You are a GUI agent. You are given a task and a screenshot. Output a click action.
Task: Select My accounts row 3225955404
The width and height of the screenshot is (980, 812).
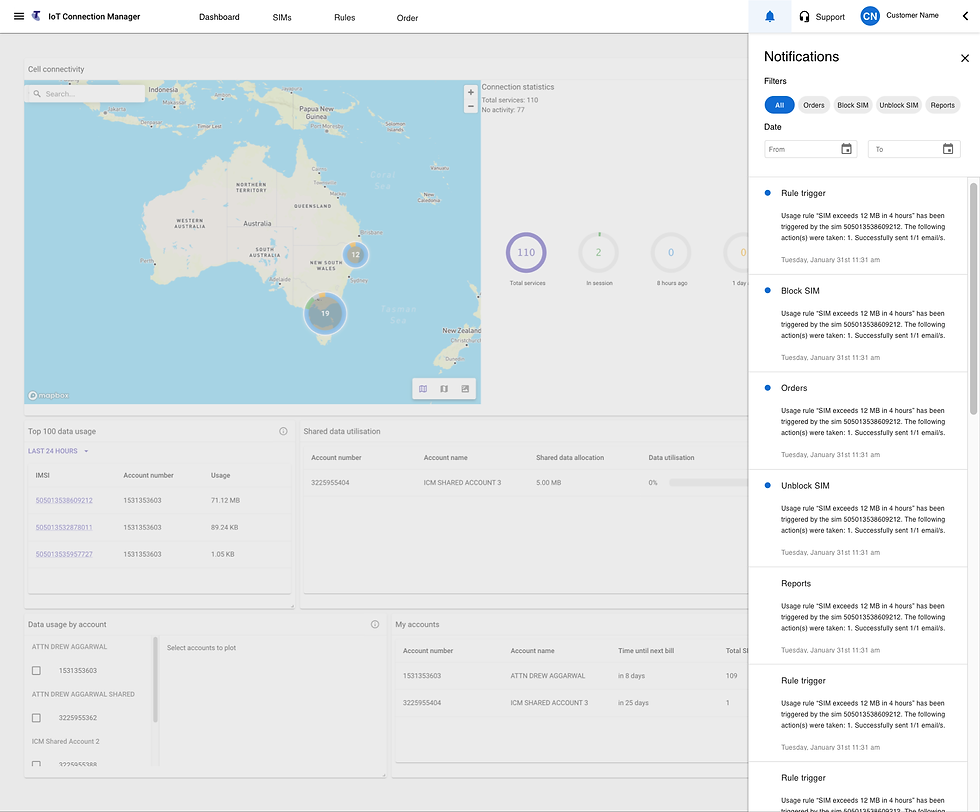[572, 703]
